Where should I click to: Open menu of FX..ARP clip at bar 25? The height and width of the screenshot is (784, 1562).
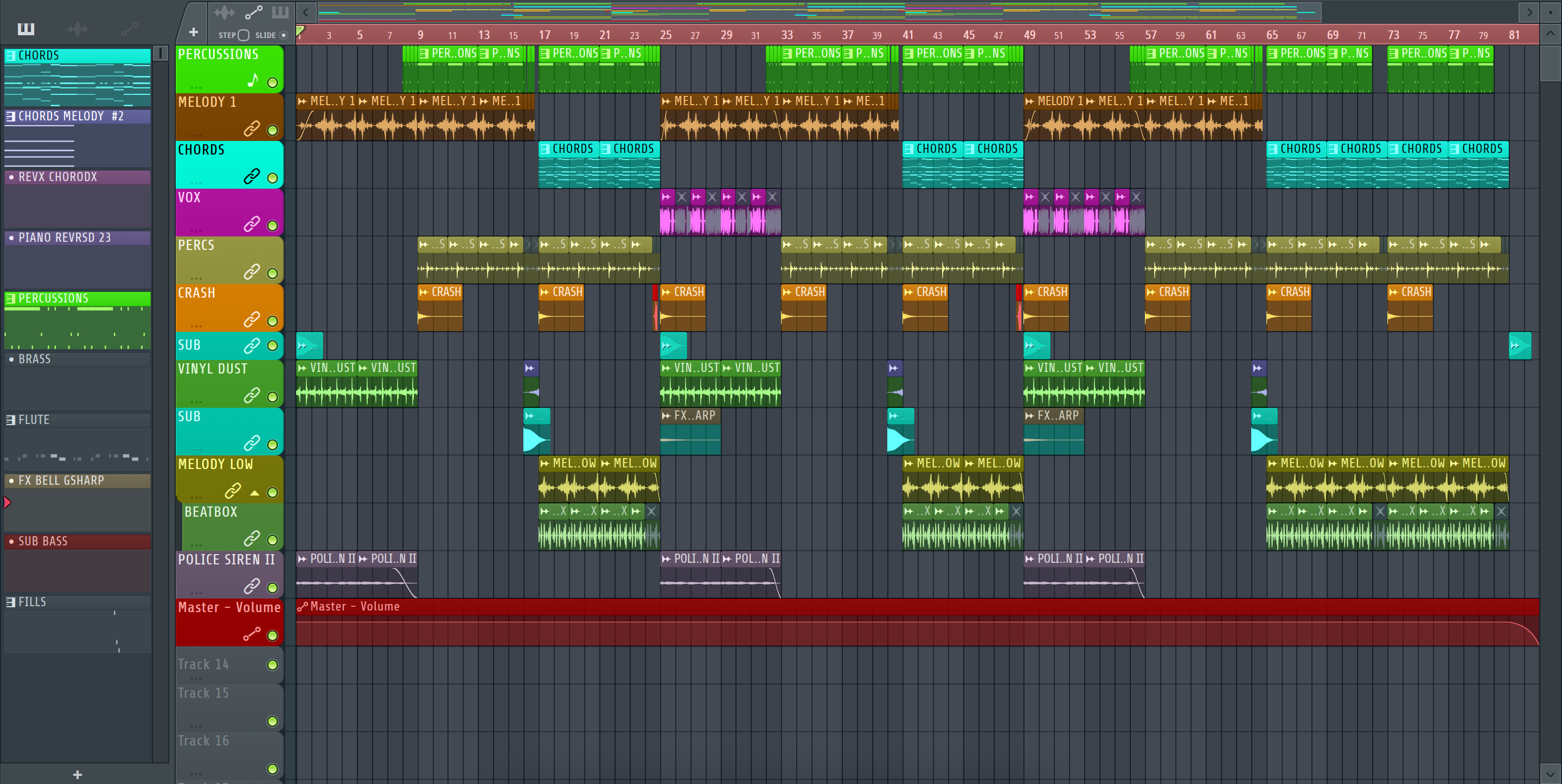point(667,416)
